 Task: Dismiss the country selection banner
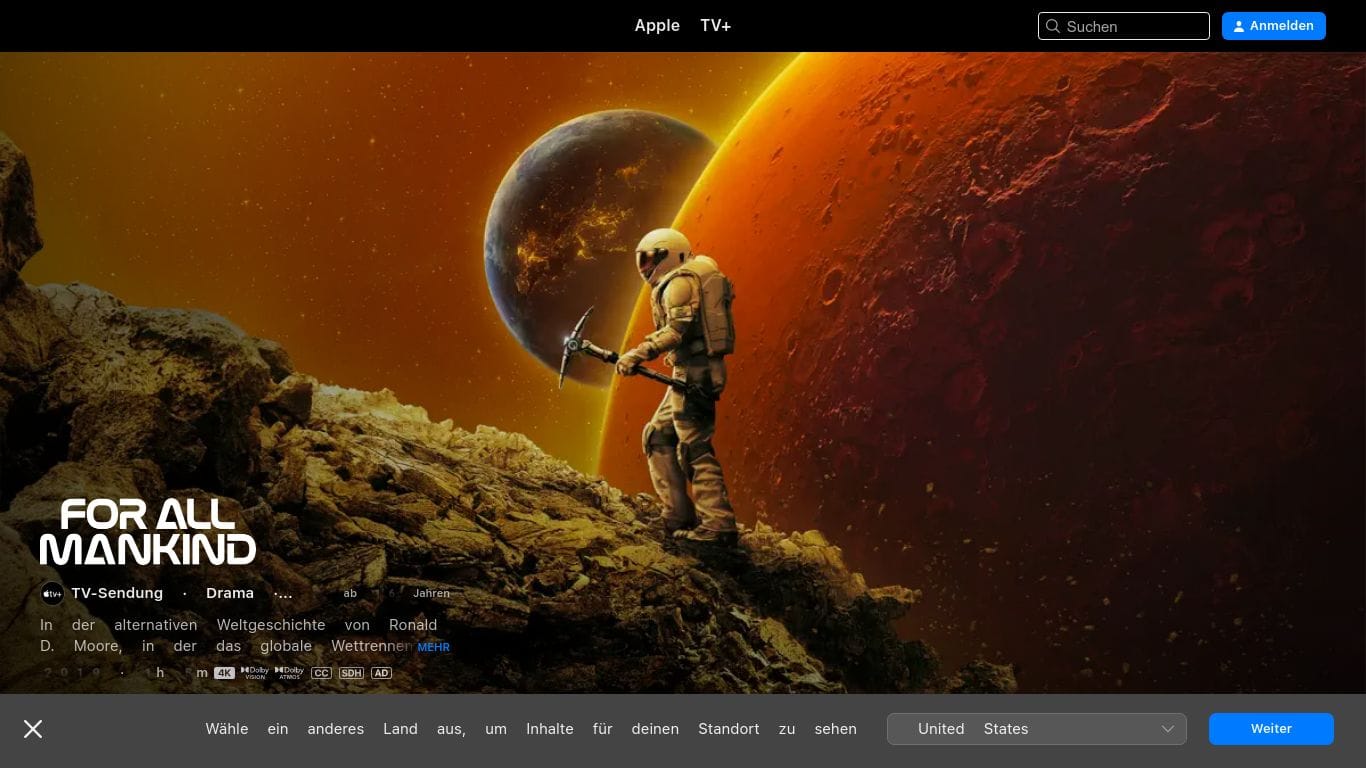coord(33,729)
